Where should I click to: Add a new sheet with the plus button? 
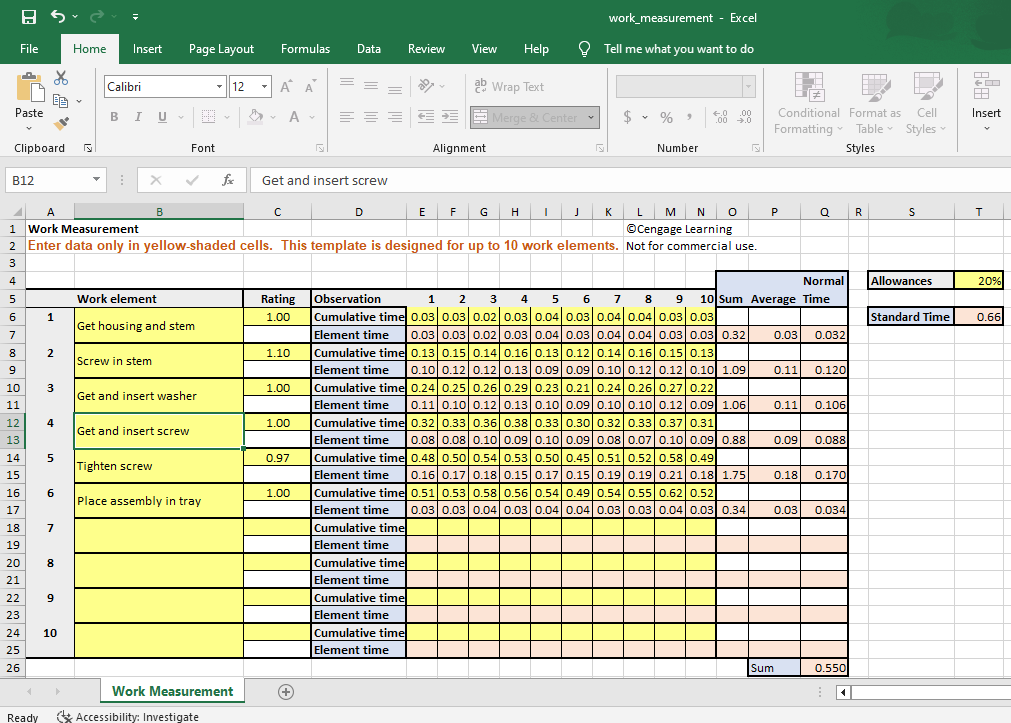point(286,691)
